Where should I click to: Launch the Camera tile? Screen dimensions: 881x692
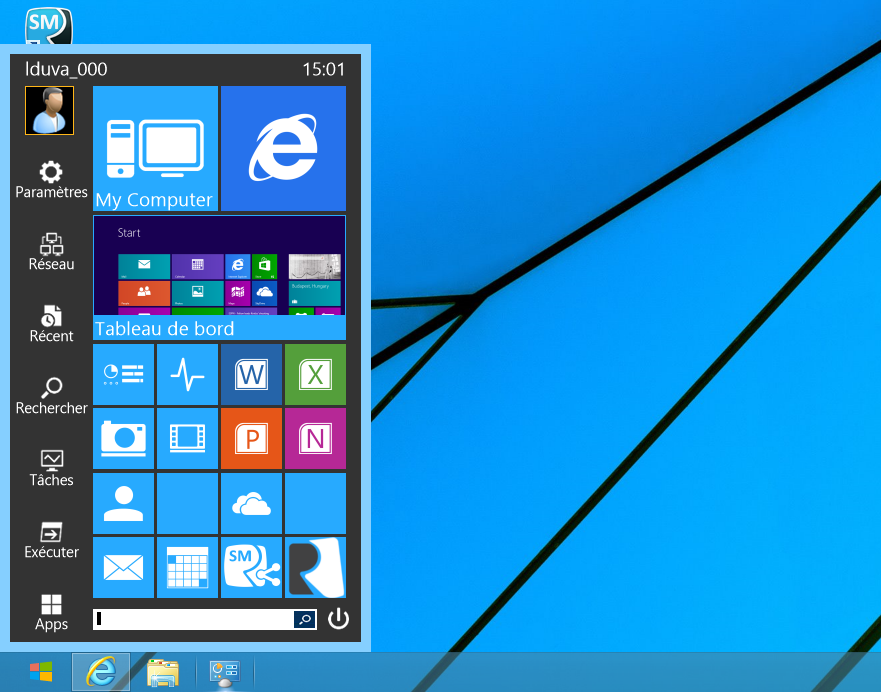tap(123, 438)
